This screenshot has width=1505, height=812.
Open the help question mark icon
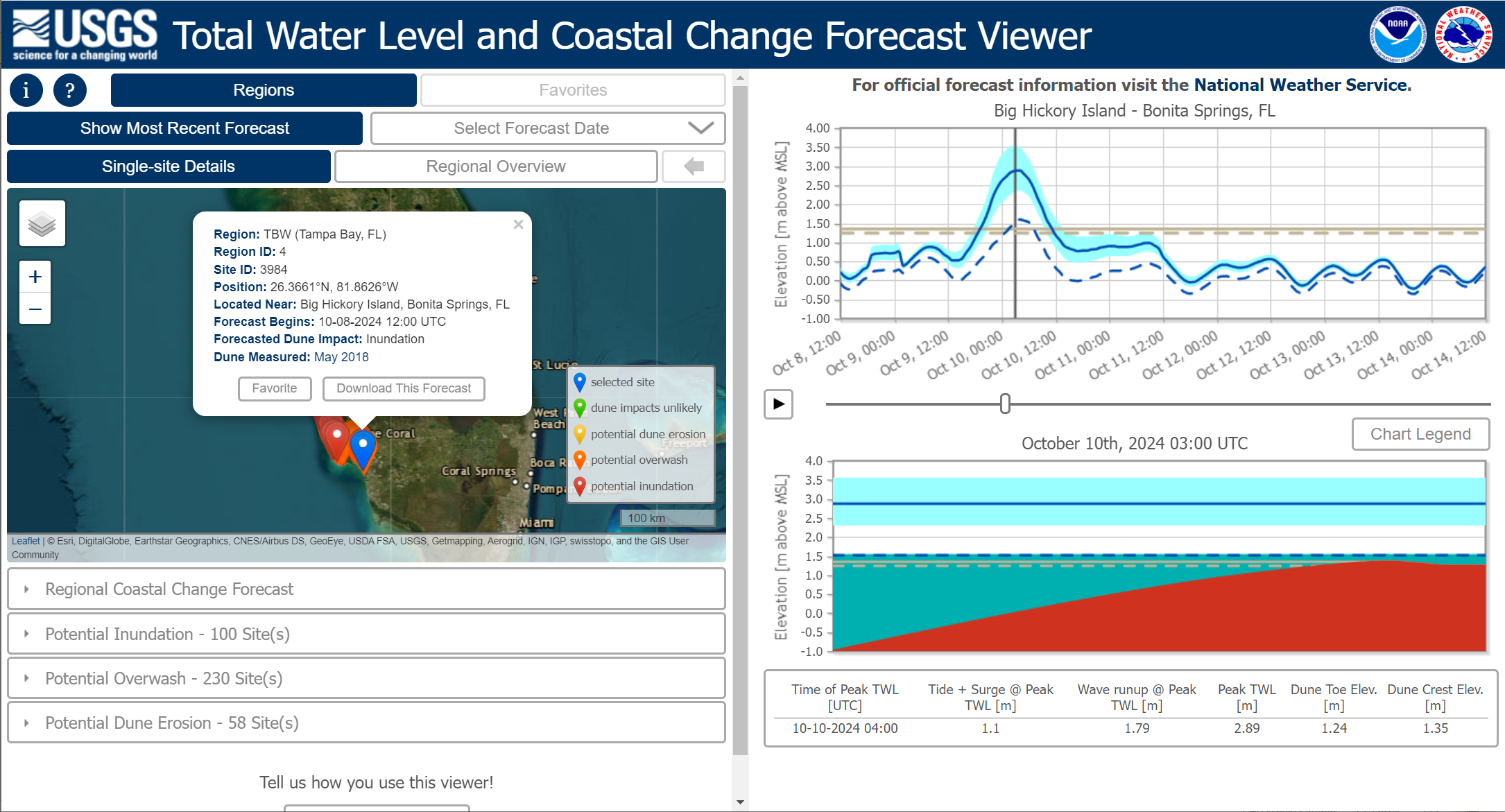[70, 90]
